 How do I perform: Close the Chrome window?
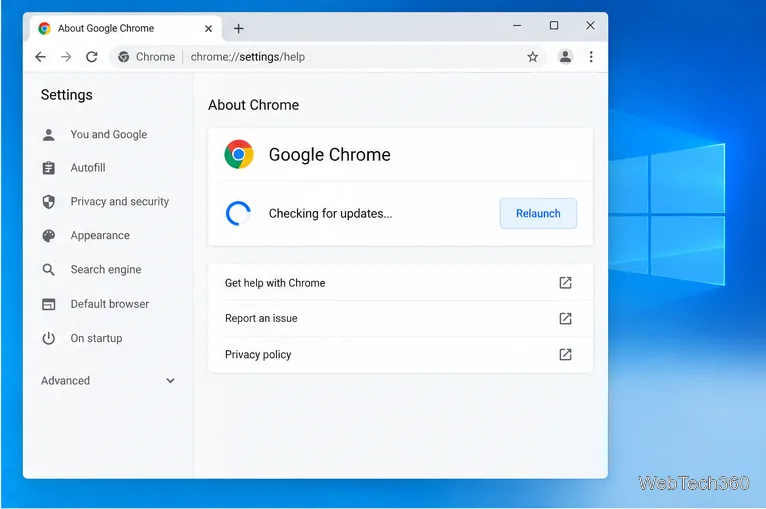(x=590, y=25)
